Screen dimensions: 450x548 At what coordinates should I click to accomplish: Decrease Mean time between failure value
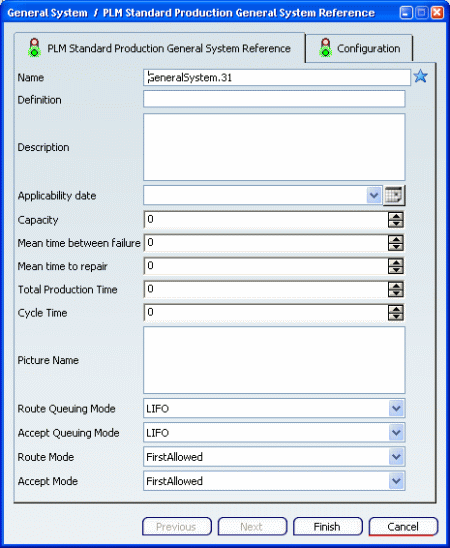(x=396, y=247)
